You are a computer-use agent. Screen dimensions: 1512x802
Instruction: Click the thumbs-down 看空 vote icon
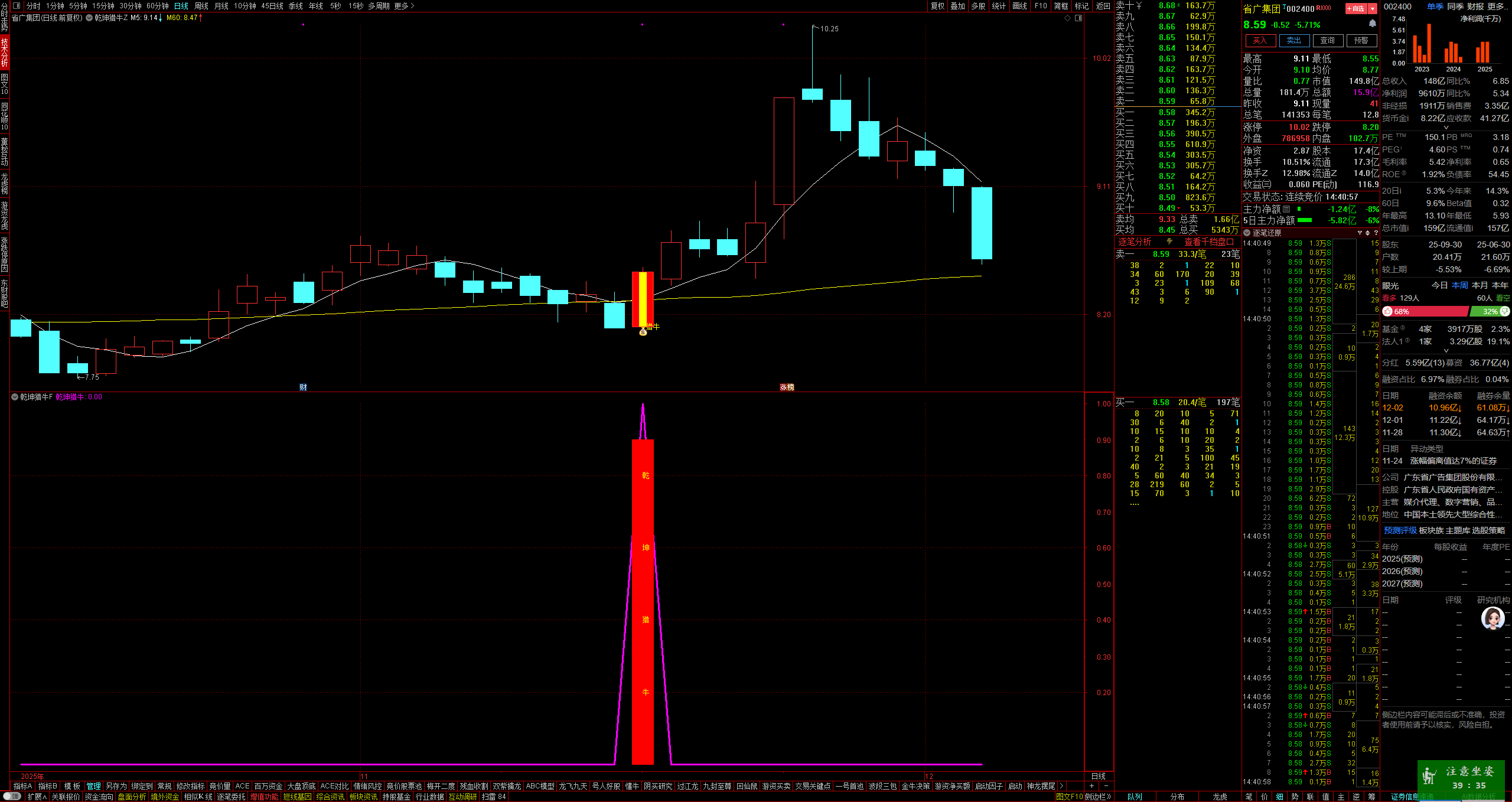pos(1504,311)
